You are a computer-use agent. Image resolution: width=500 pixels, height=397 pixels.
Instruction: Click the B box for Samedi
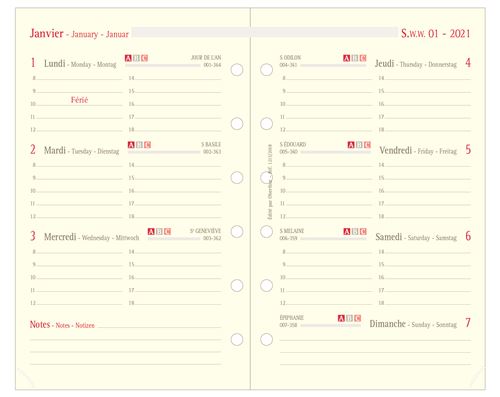(x=355, y=231)
